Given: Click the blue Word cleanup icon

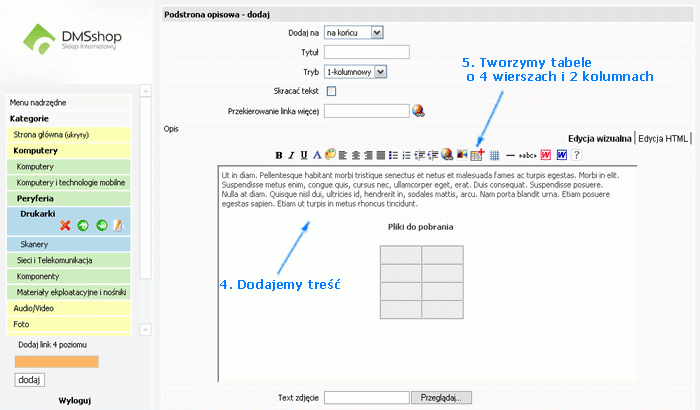Looking at the screenshot, I should pos(561,155).
